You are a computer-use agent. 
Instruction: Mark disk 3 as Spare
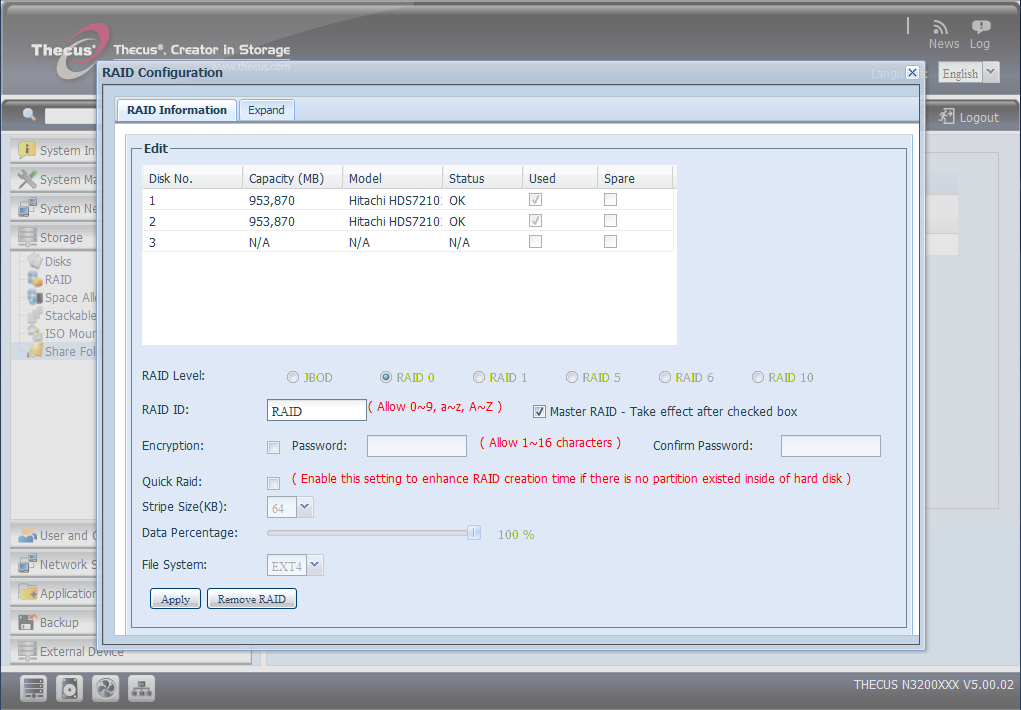pos(610,242)
